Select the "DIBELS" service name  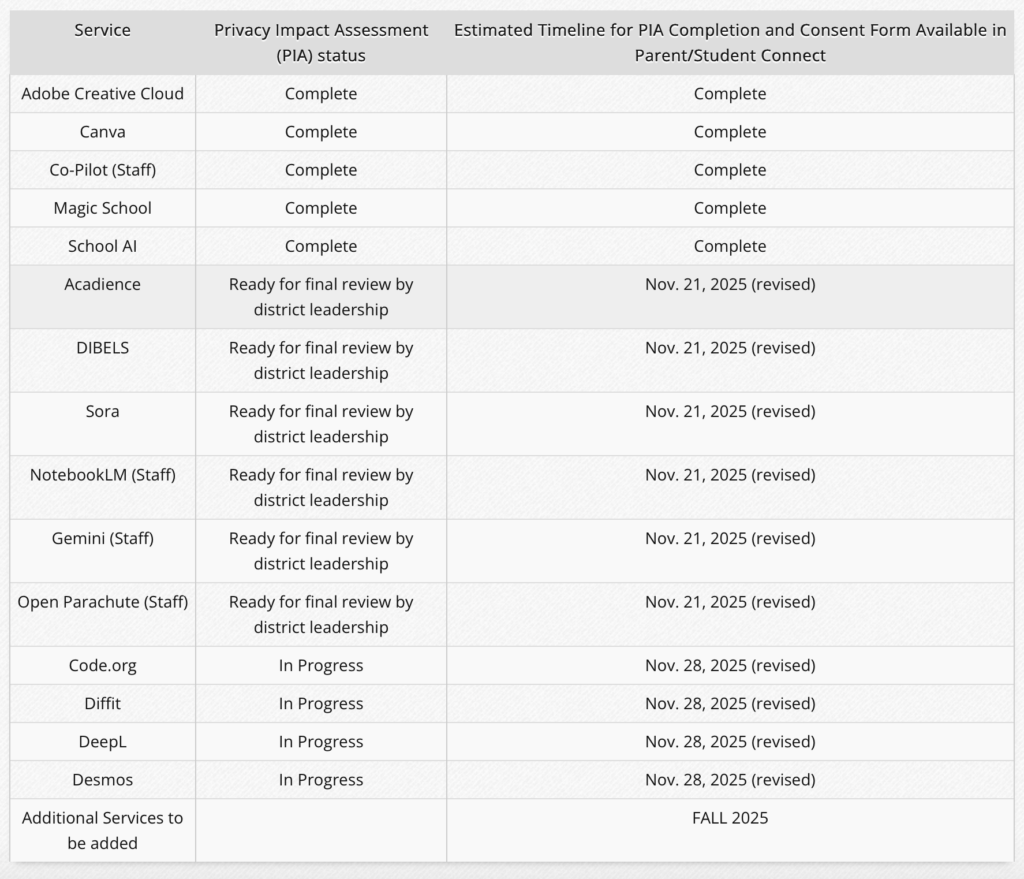pyautogui.click(x=102, y=348)
